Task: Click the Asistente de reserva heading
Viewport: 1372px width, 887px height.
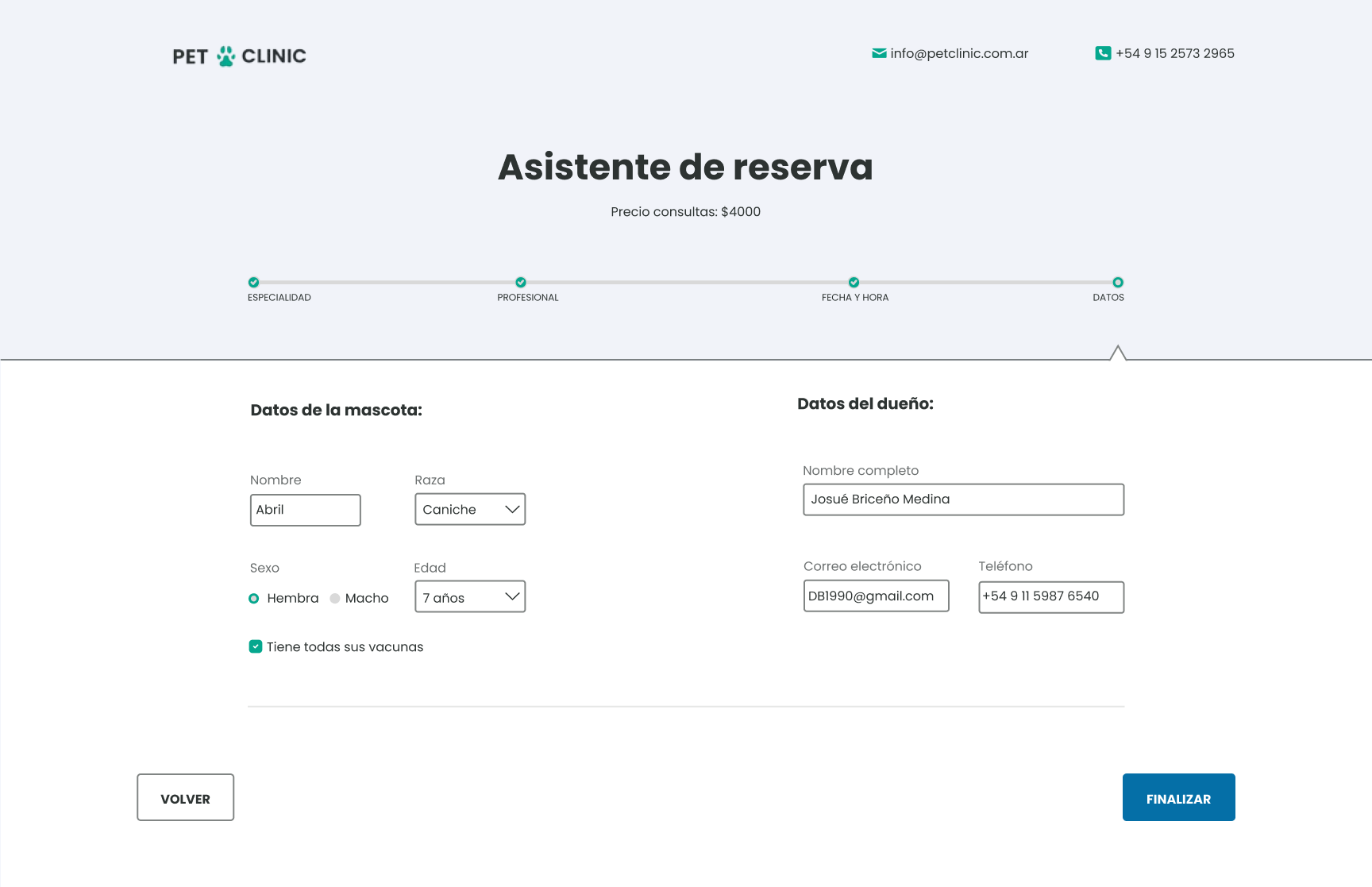Action: coord(685,167)
